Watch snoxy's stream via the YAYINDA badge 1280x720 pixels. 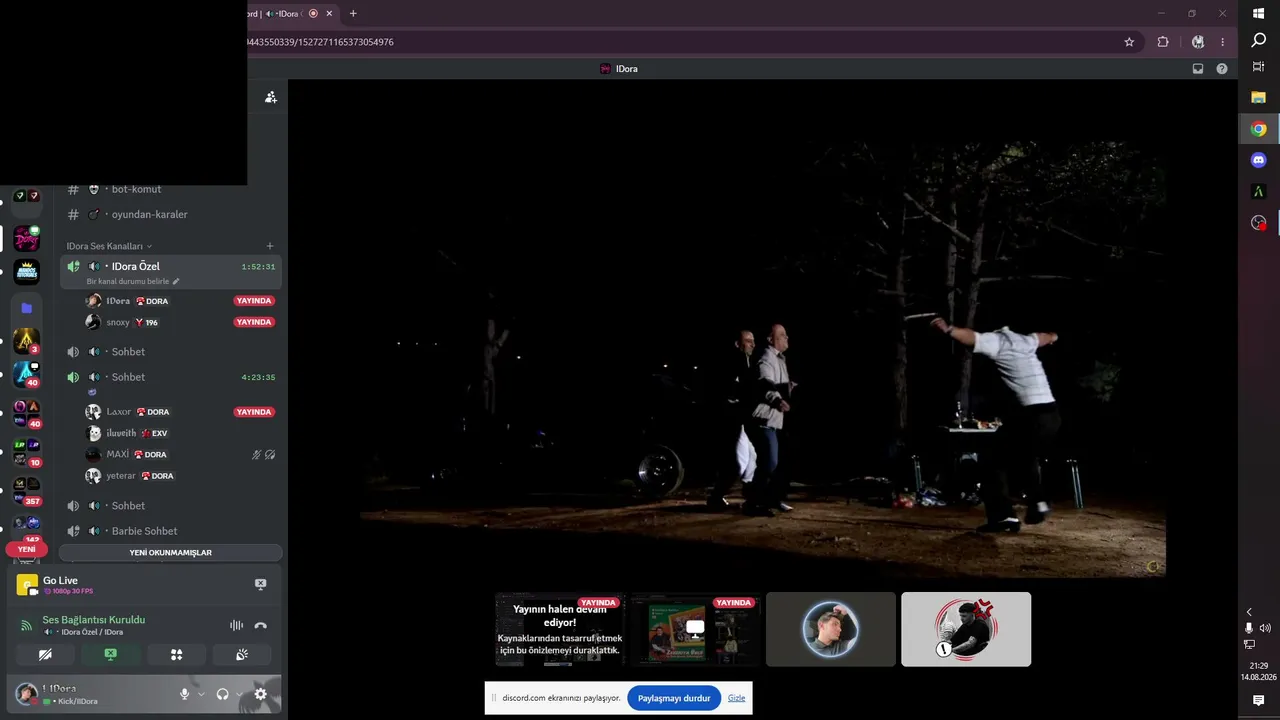pyautogui.click(x=254, y=322)
